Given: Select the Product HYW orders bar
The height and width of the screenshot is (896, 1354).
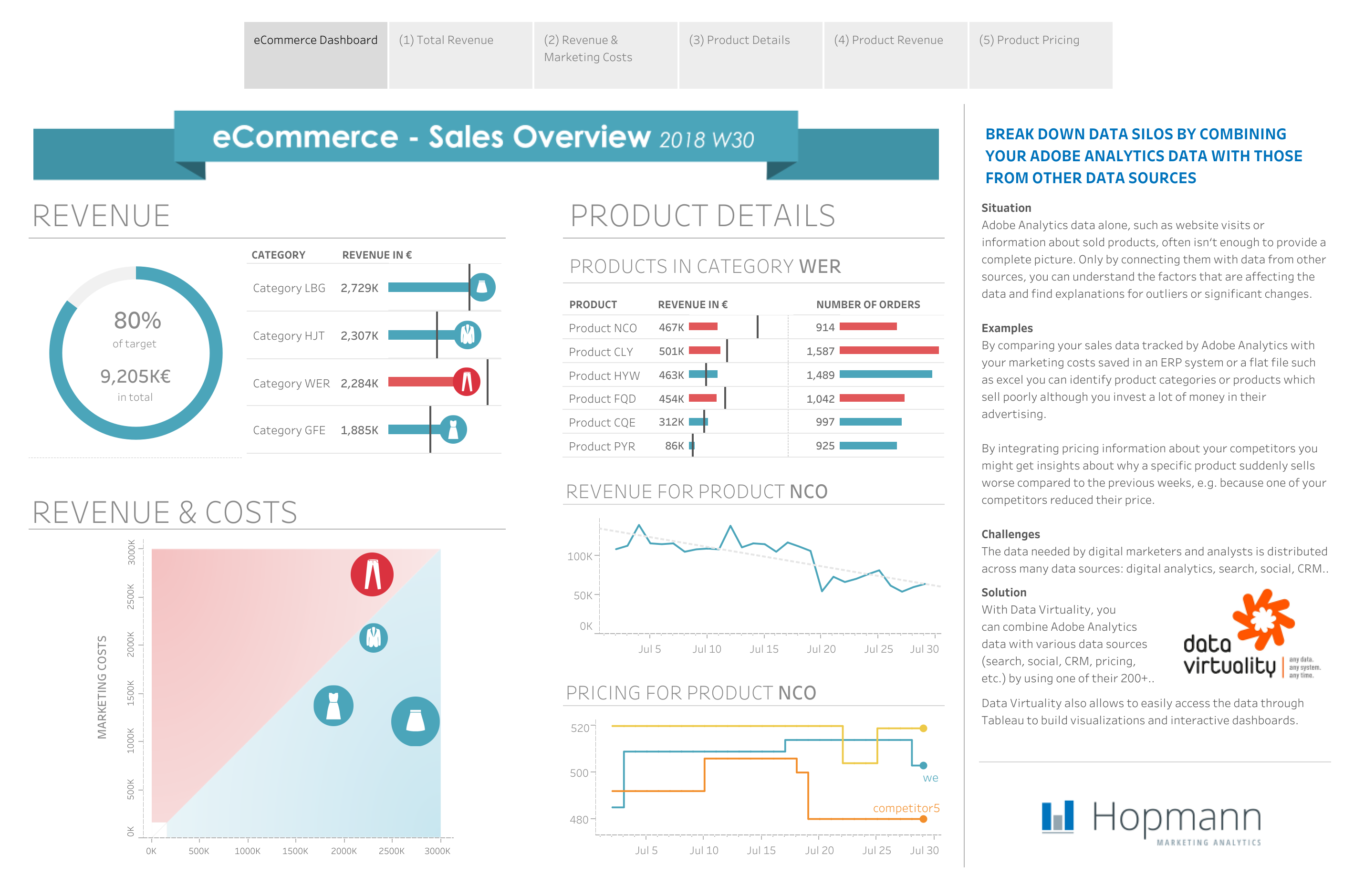Looking at the screenshot, I should (885, 374).
